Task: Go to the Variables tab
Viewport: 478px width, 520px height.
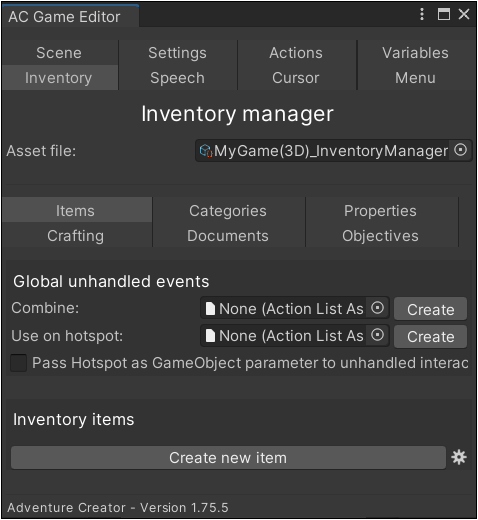Action: [415, 53]
